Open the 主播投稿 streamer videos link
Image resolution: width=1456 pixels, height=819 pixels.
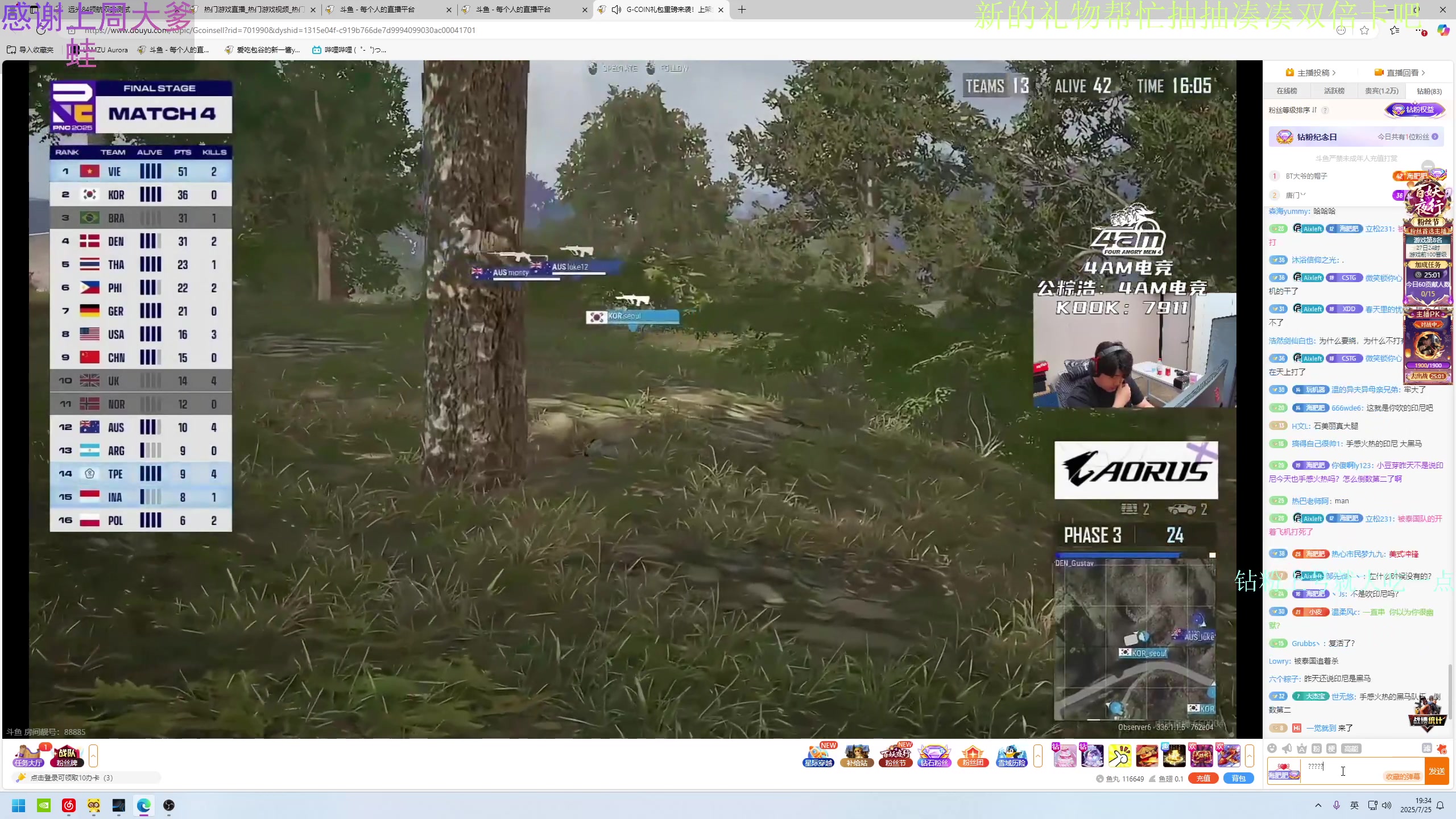click(x=1310, y=73)
